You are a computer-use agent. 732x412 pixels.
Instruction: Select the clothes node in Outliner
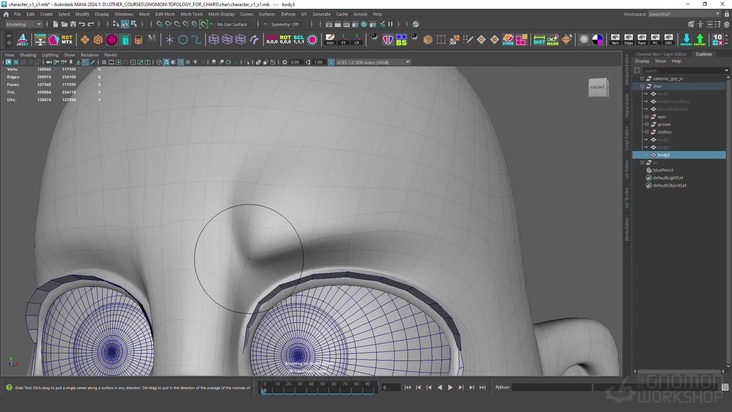coord(666,131)
